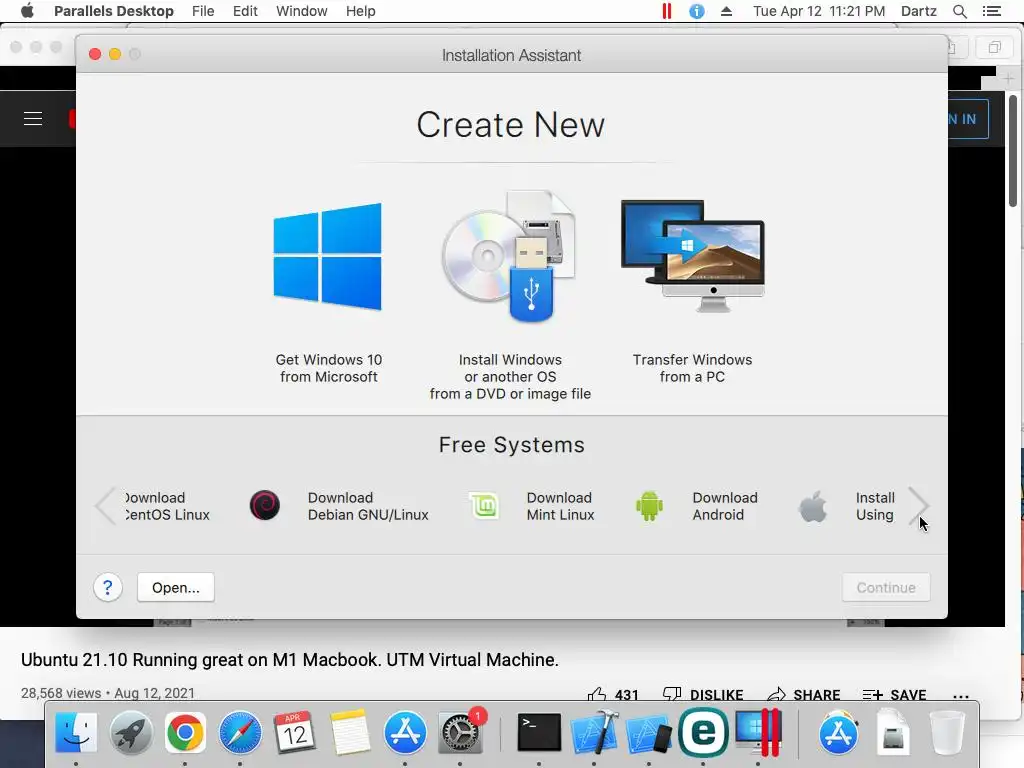1024x768 pixels.
Task: Click the Dartz user name in menu bar
Action: pyautogui.click(x=918, y=11)
